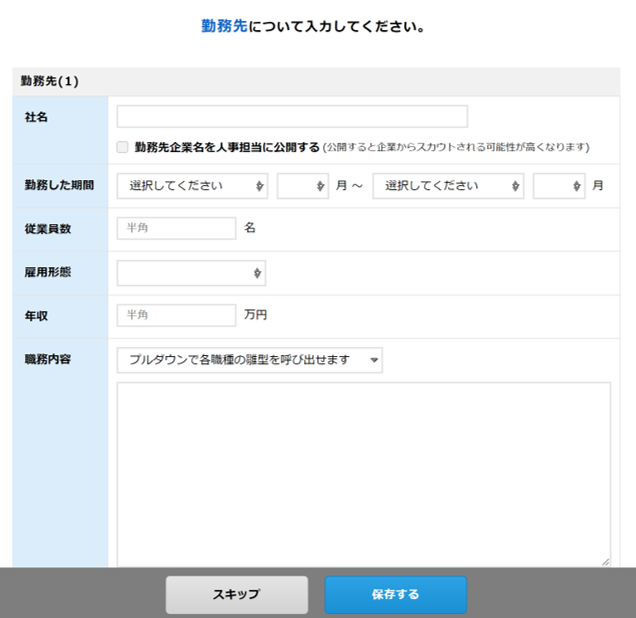This screenshot has width=636, height=618.
Task: Open the end month dropdown
Action: [x=559, y=186]
